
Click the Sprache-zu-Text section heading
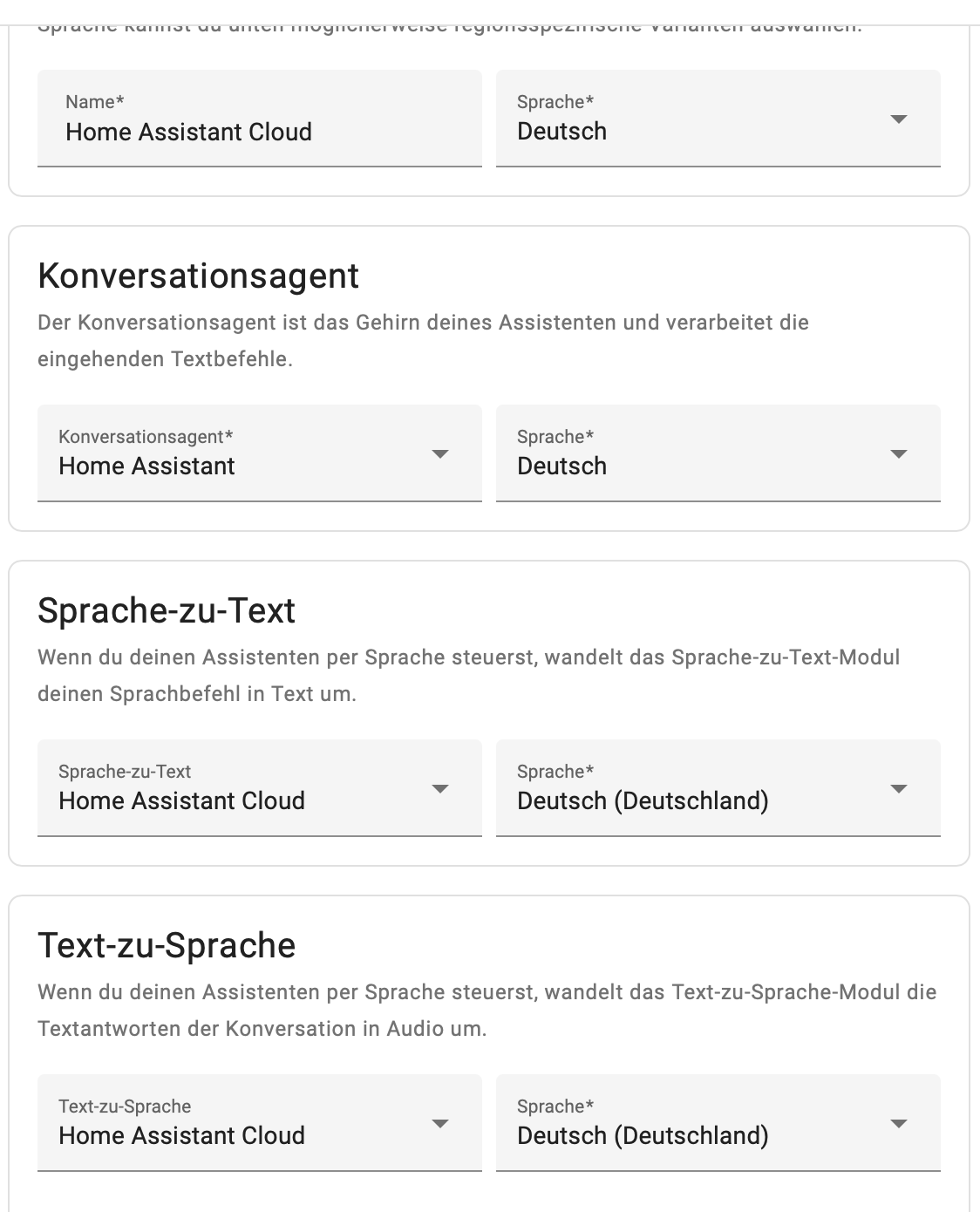tap(167, 610)
